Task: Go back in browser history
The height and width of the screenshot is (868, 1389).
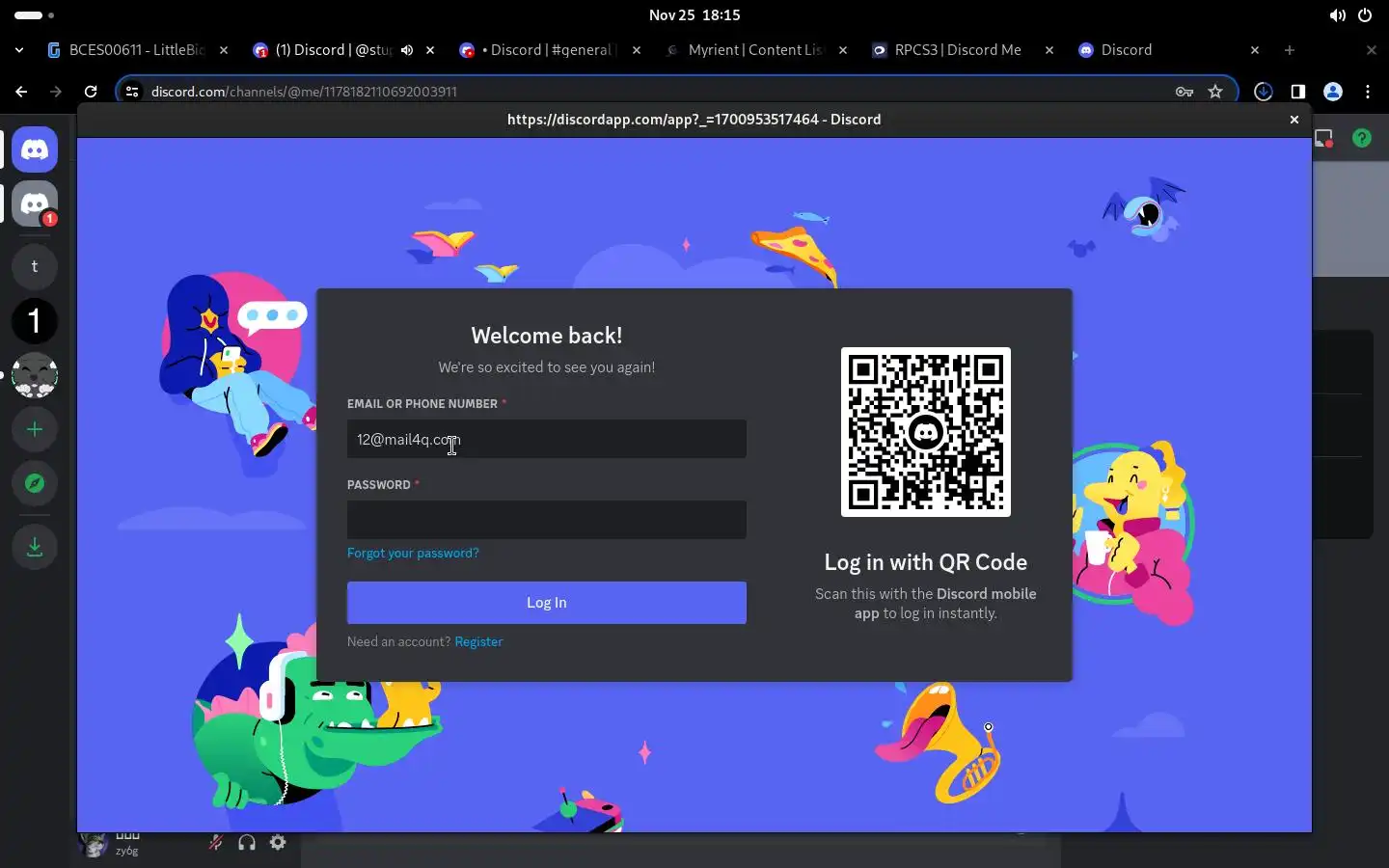Action: pyautogui.click(x=21, y=92)
